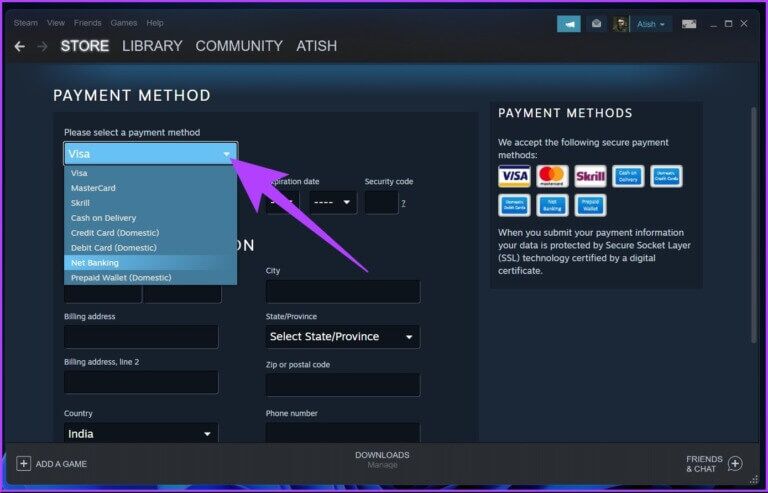Click the Add a Game plus icon

[x=24, y=463]
